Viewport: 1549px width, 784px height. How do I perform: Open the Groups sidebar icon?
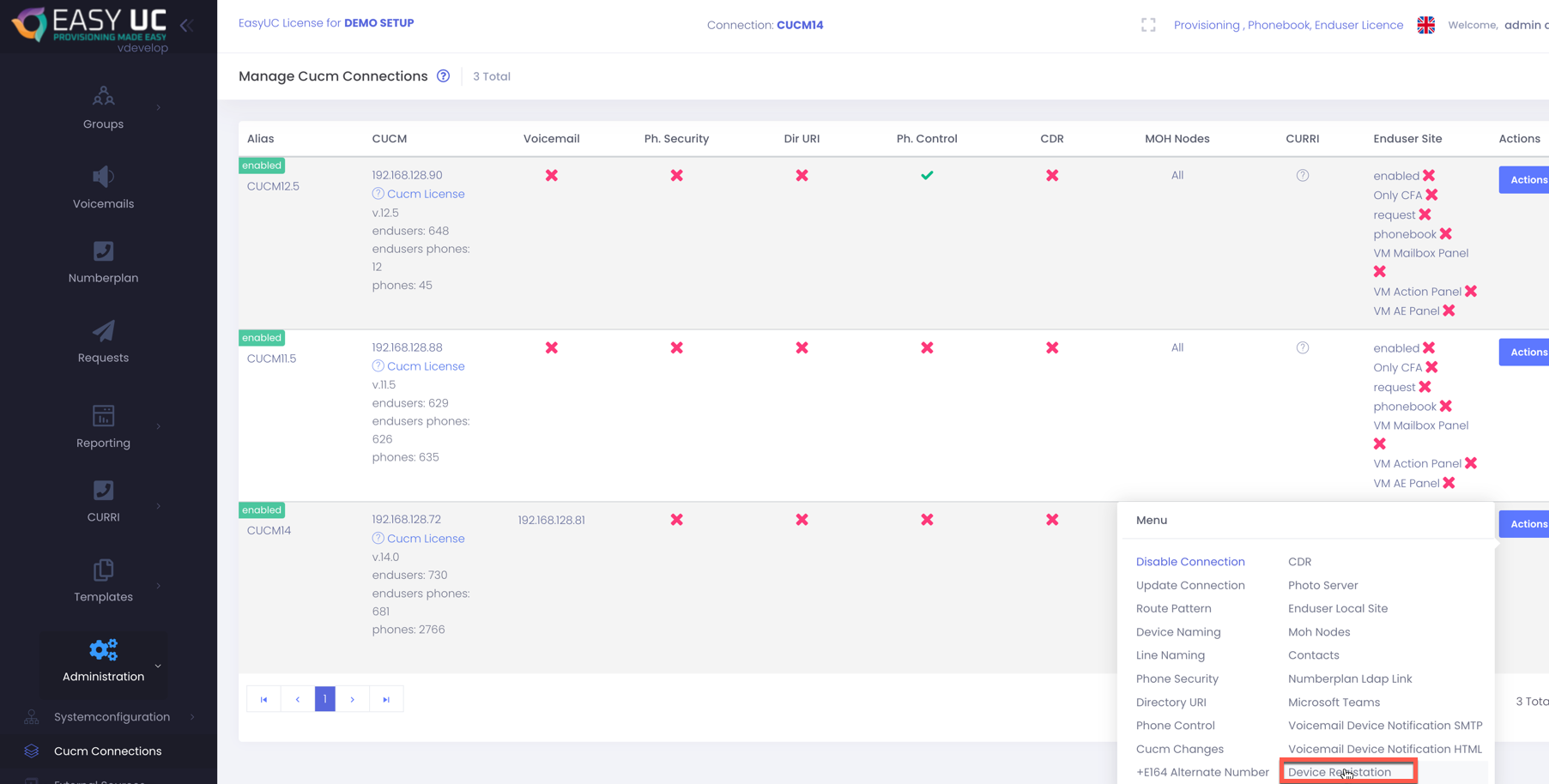click(x=103, y=96)
